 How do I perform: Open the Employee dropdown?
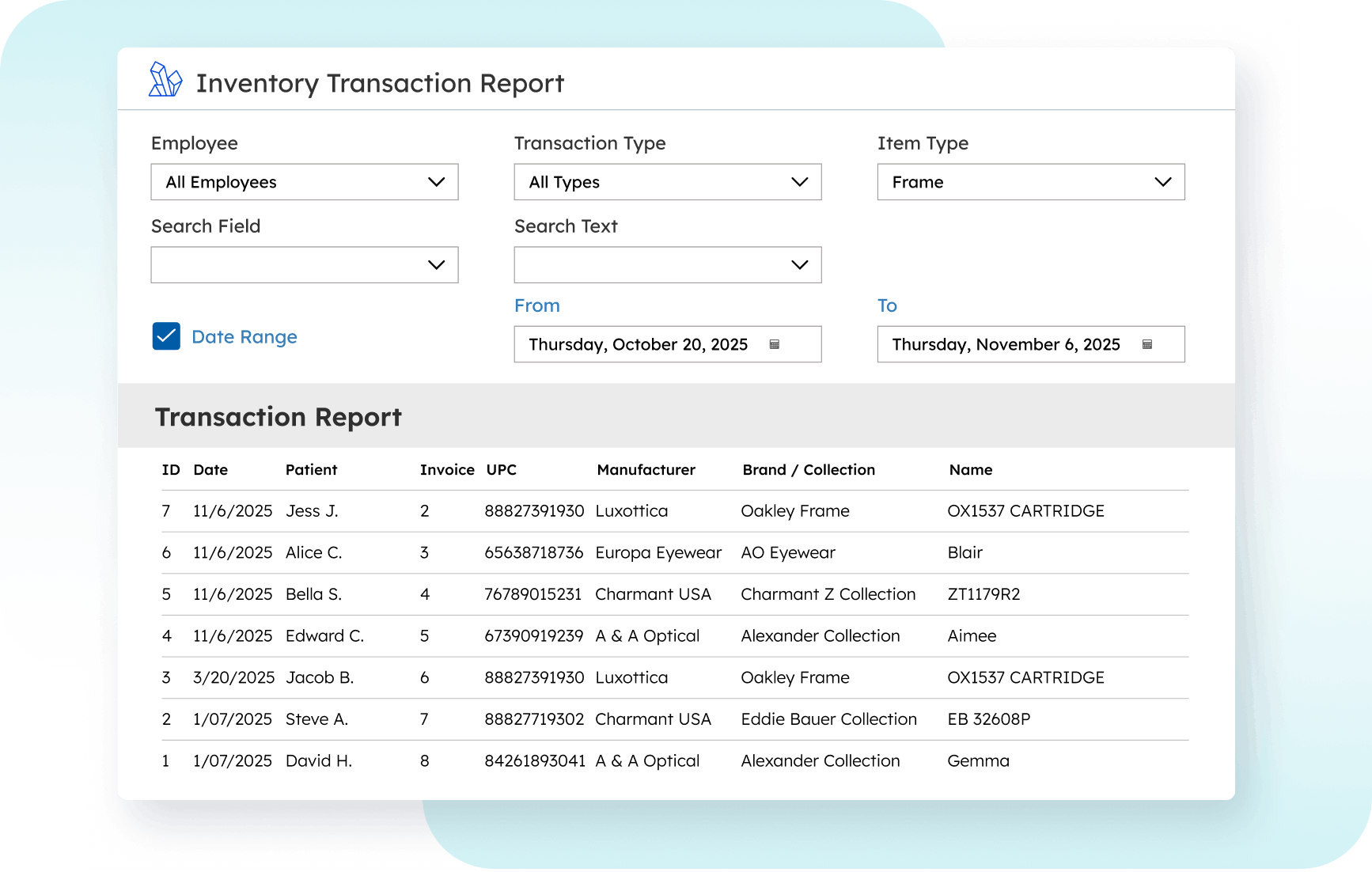(x=304, y=182)
